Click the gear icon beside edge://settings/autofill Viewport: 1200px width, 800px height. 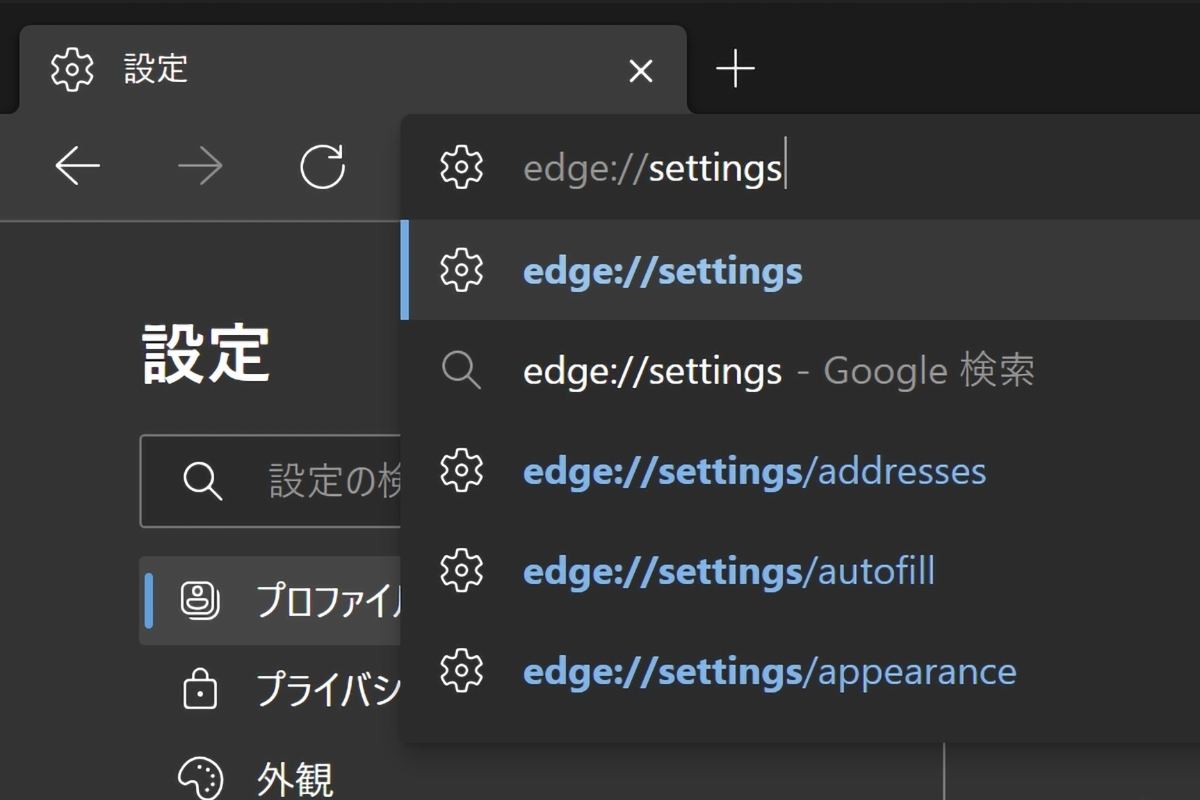tap(461, 571)
